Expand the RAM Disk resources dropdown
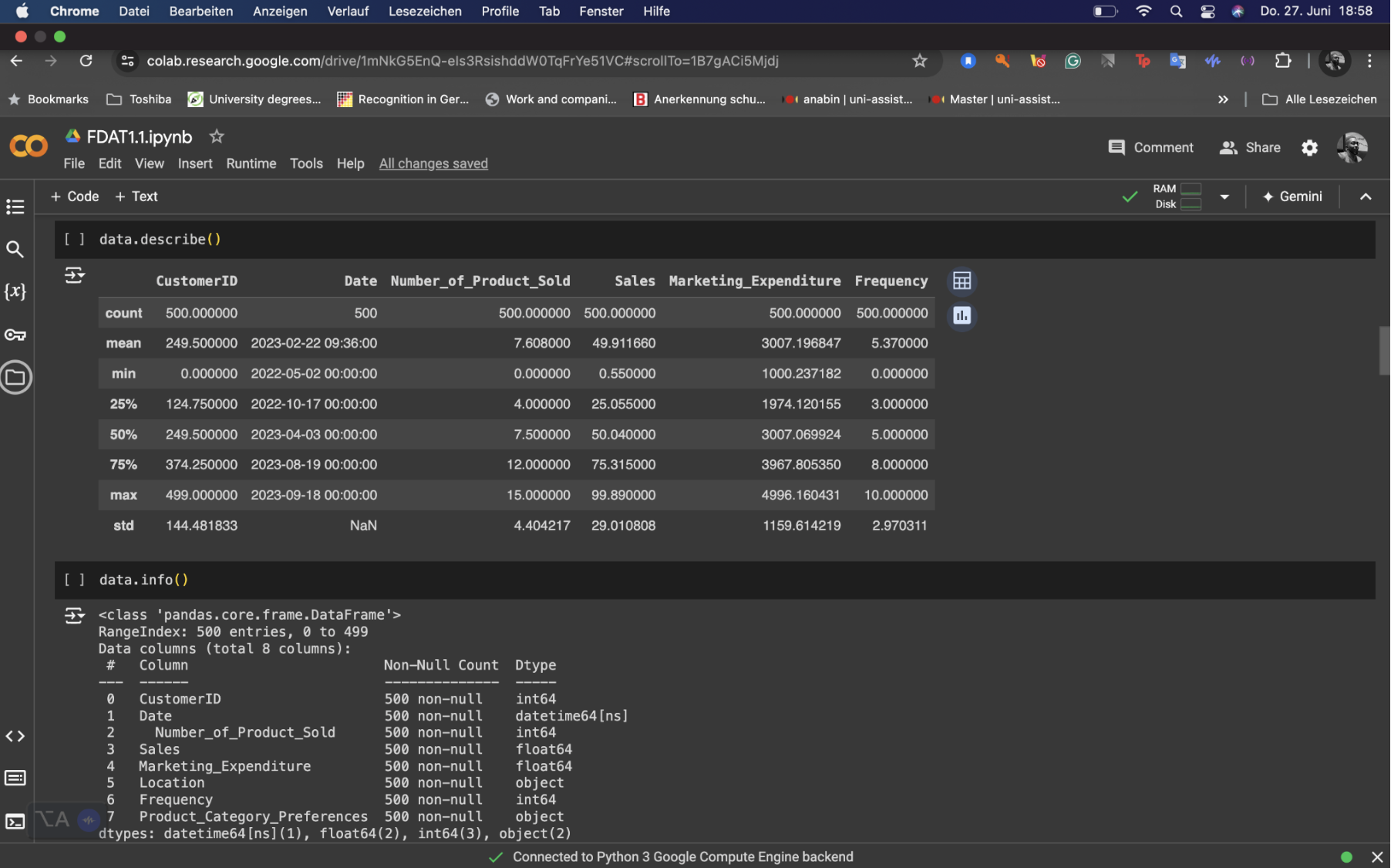The width and height of the screenshot is (1391, 868). pos(1224,197)
